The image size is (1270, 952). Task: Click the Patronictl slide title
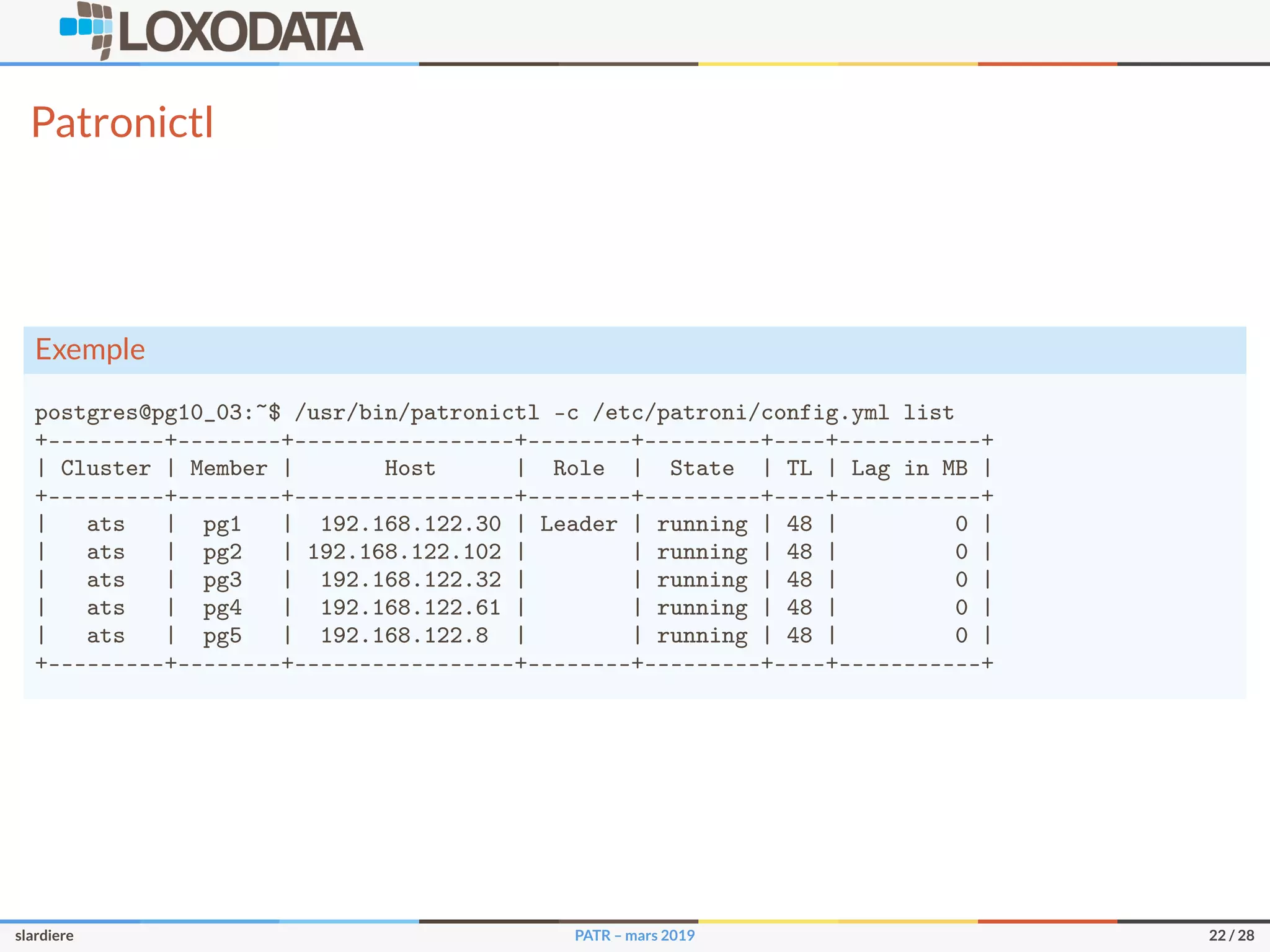122,122
